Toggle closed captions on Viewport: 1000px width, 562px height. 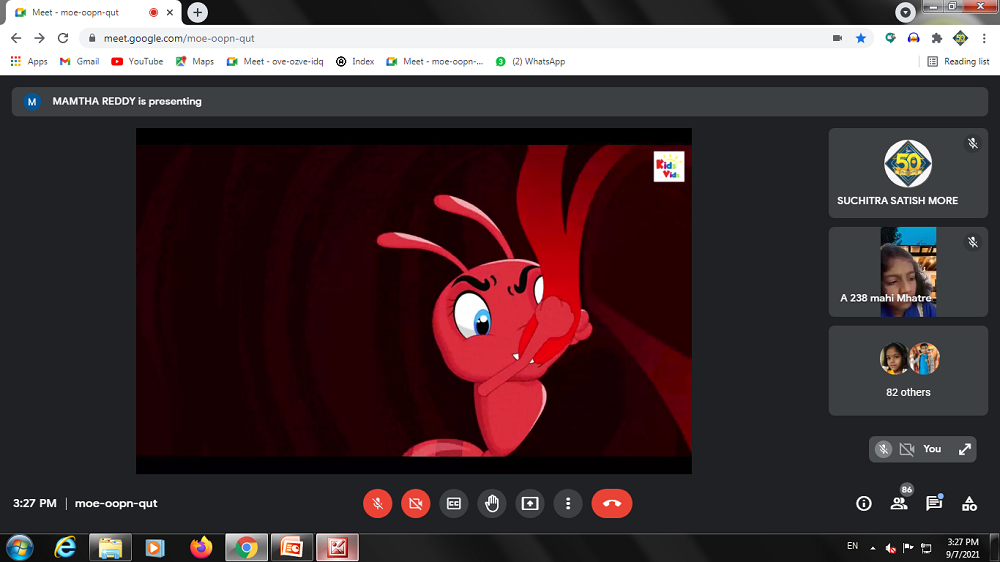pos(453,503)
